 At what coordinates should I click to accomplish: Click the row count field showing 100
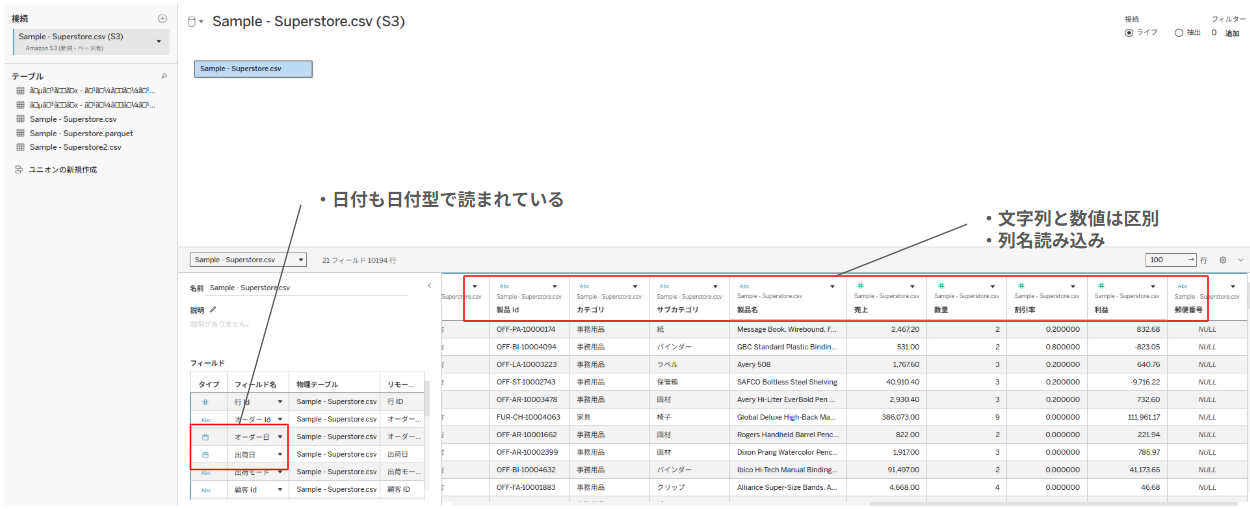coord(1171,259)
